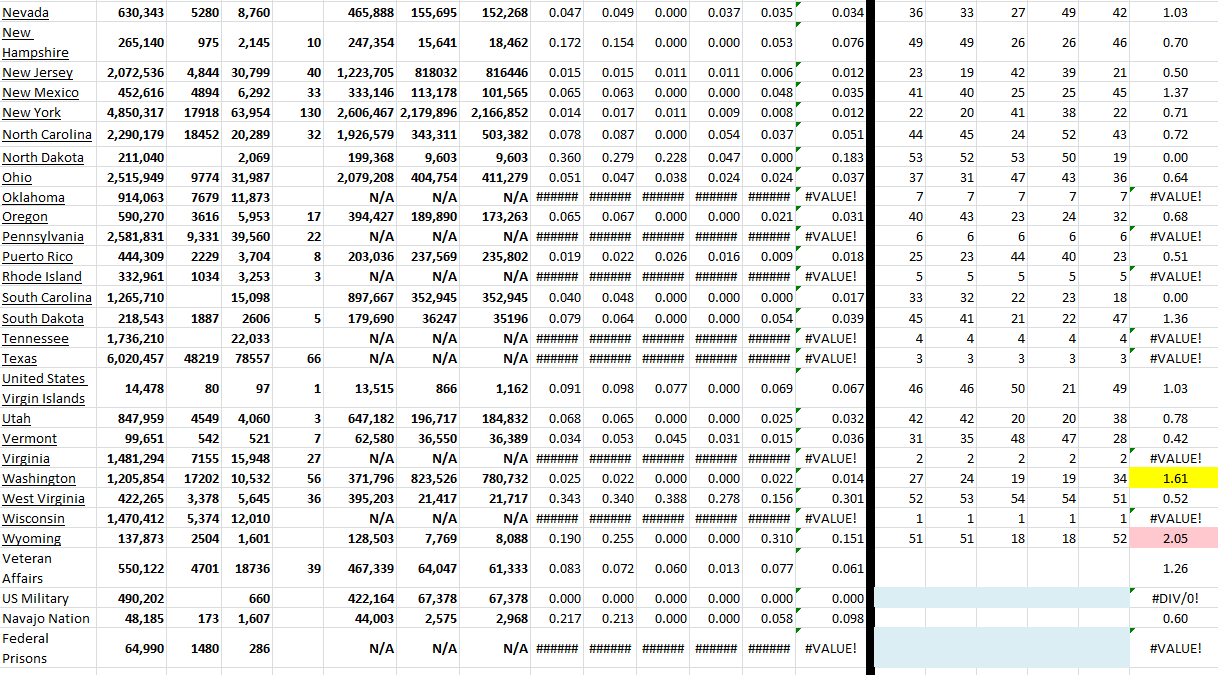The image size is (1218, 675).
Task: Follow the New Jersey link
Action: pyautogui.click(x=37, y=73)
